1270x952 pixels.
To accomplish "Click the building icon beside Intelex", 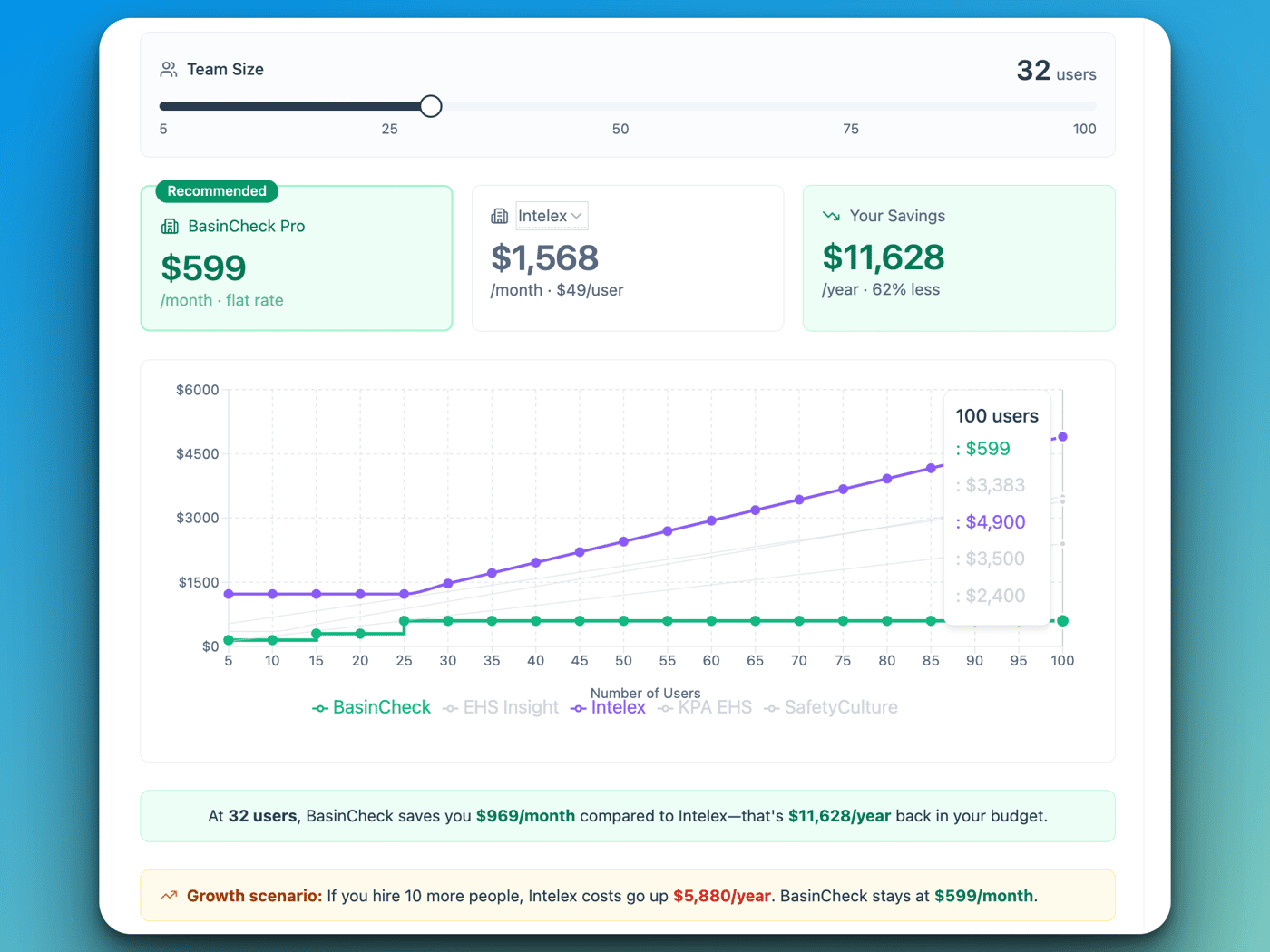I will pos(499,216).
